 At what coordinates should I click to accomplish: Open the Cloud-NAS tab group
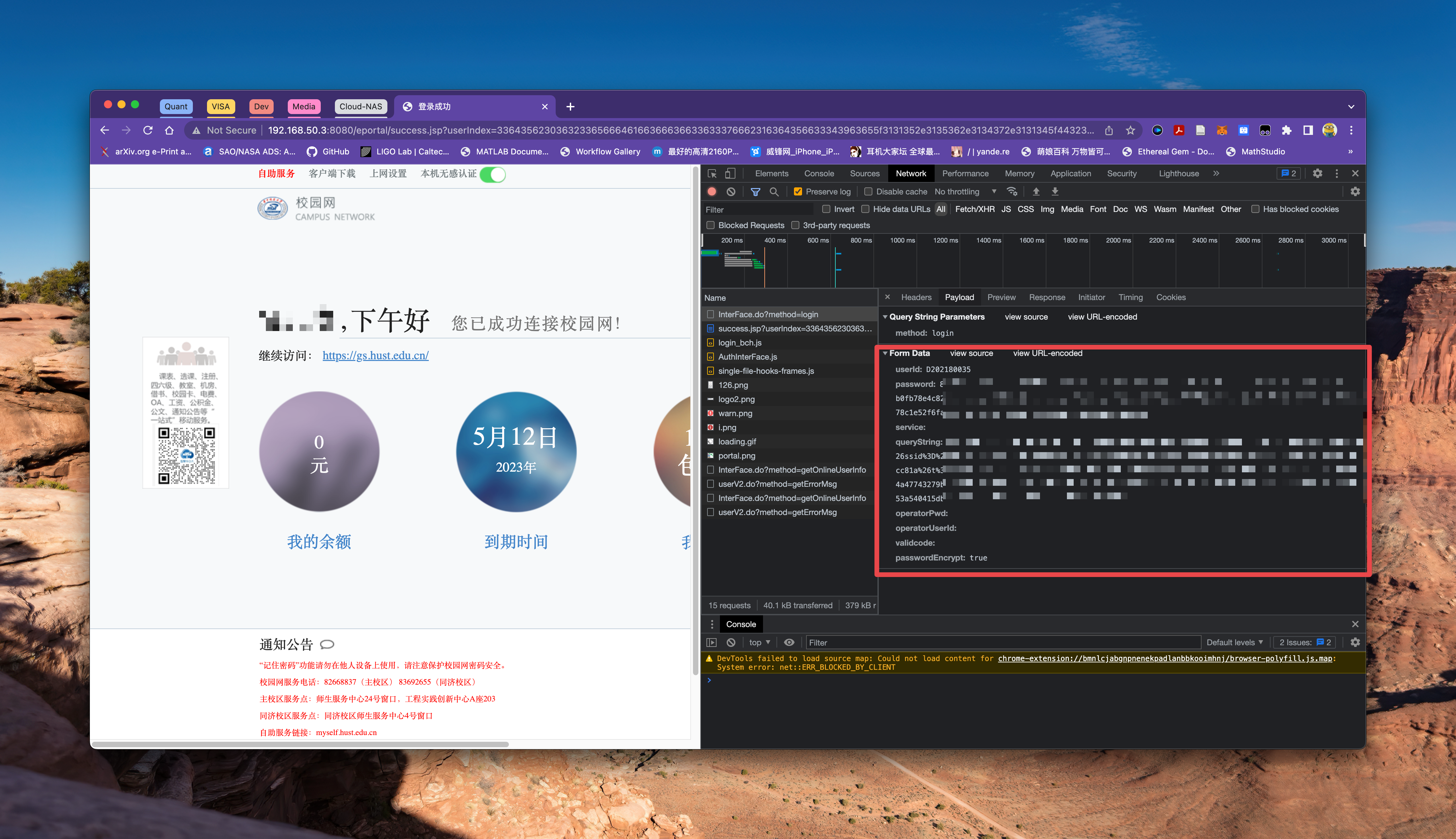point(360,107)
